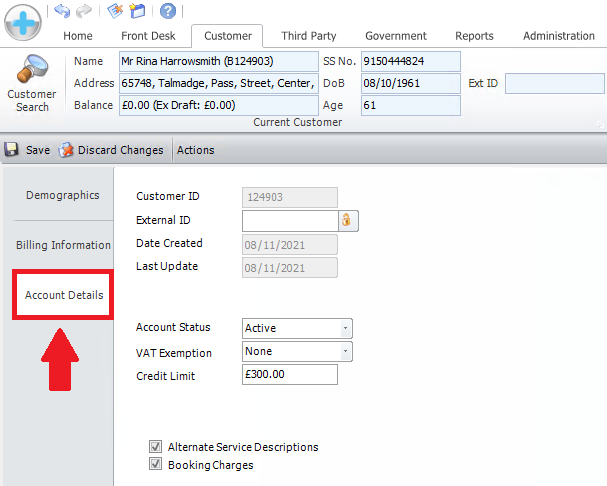Click the undo arrow icon
The width and height of the screenshot is (607, 486).
click(62, 11)
